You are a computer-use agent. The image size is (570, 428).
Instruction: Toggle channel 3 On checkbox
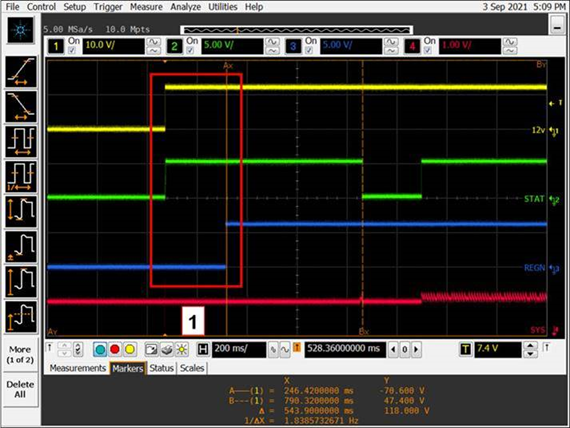tap(309, 51)
